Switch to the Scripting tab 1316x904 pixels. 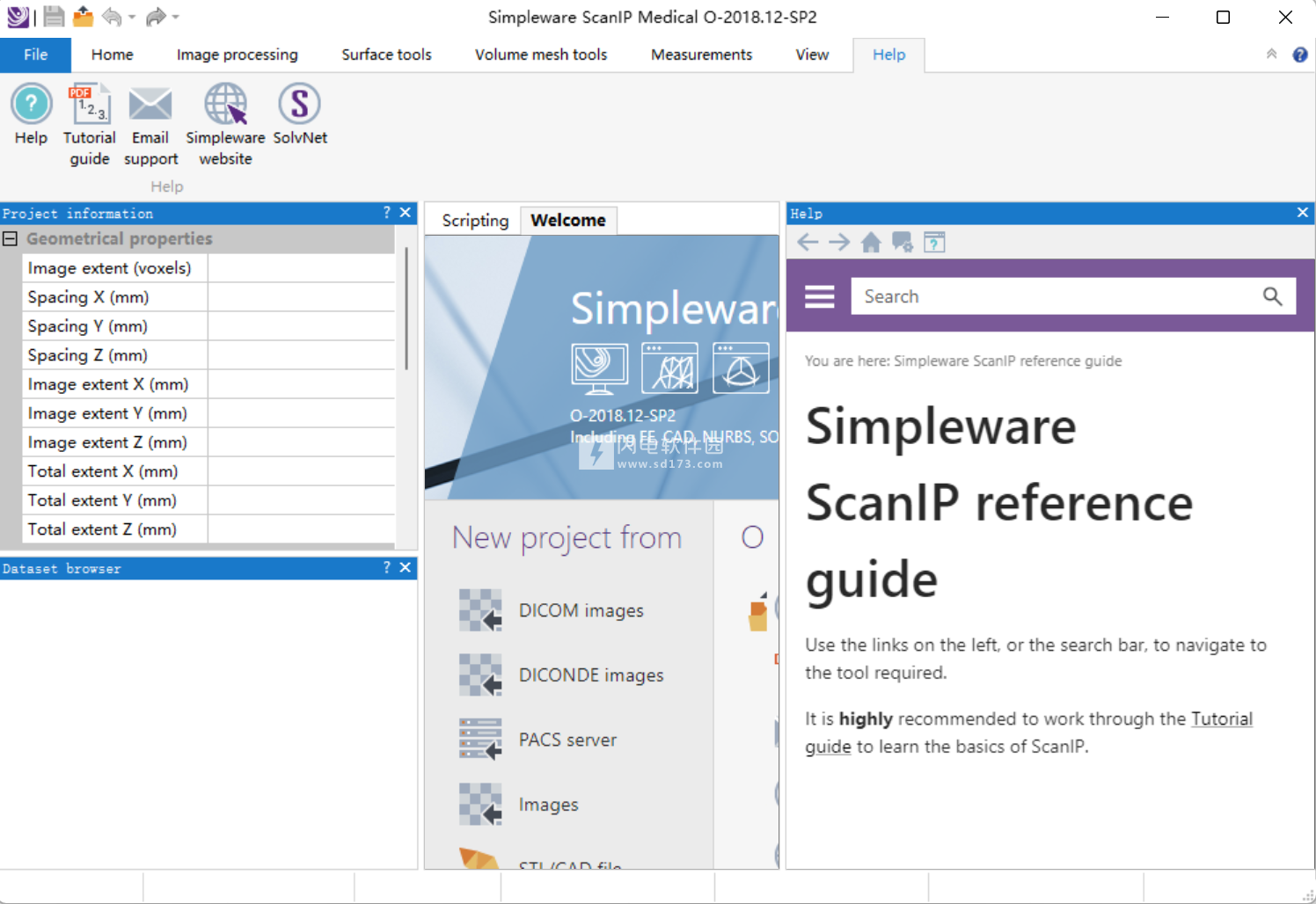[475, 220]
